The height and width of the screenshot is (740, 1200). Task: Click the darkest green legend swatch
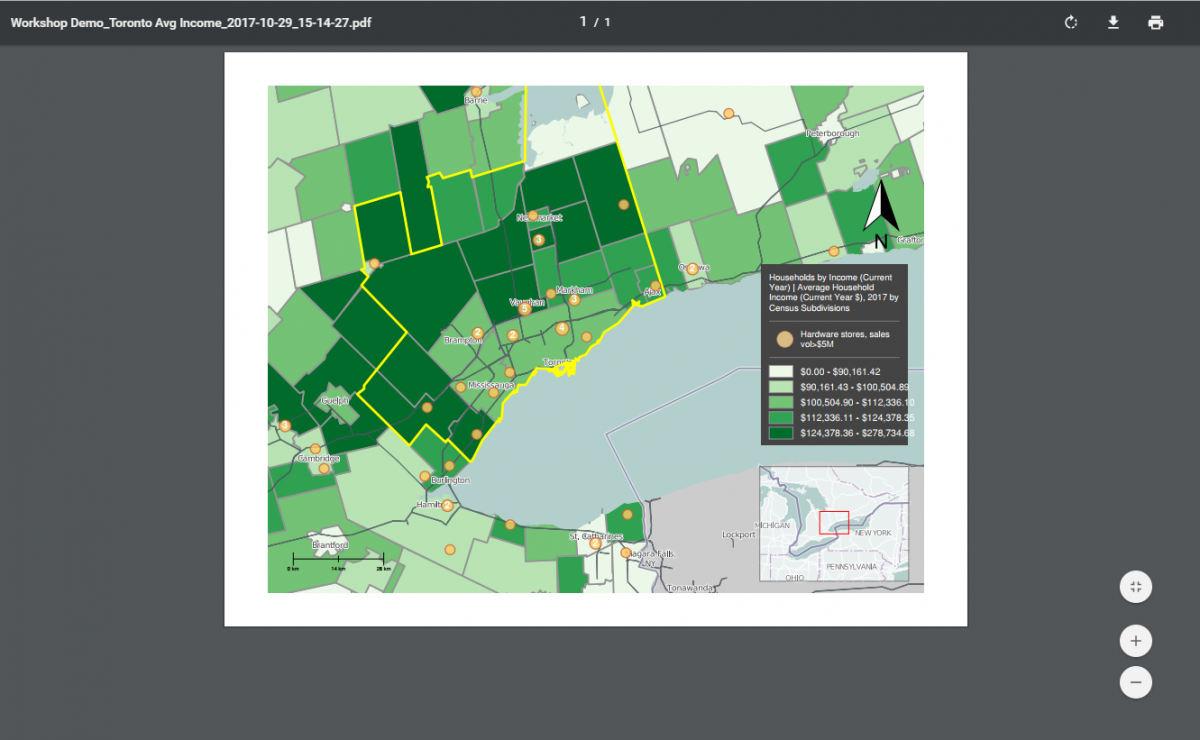[x=780, y=433]
